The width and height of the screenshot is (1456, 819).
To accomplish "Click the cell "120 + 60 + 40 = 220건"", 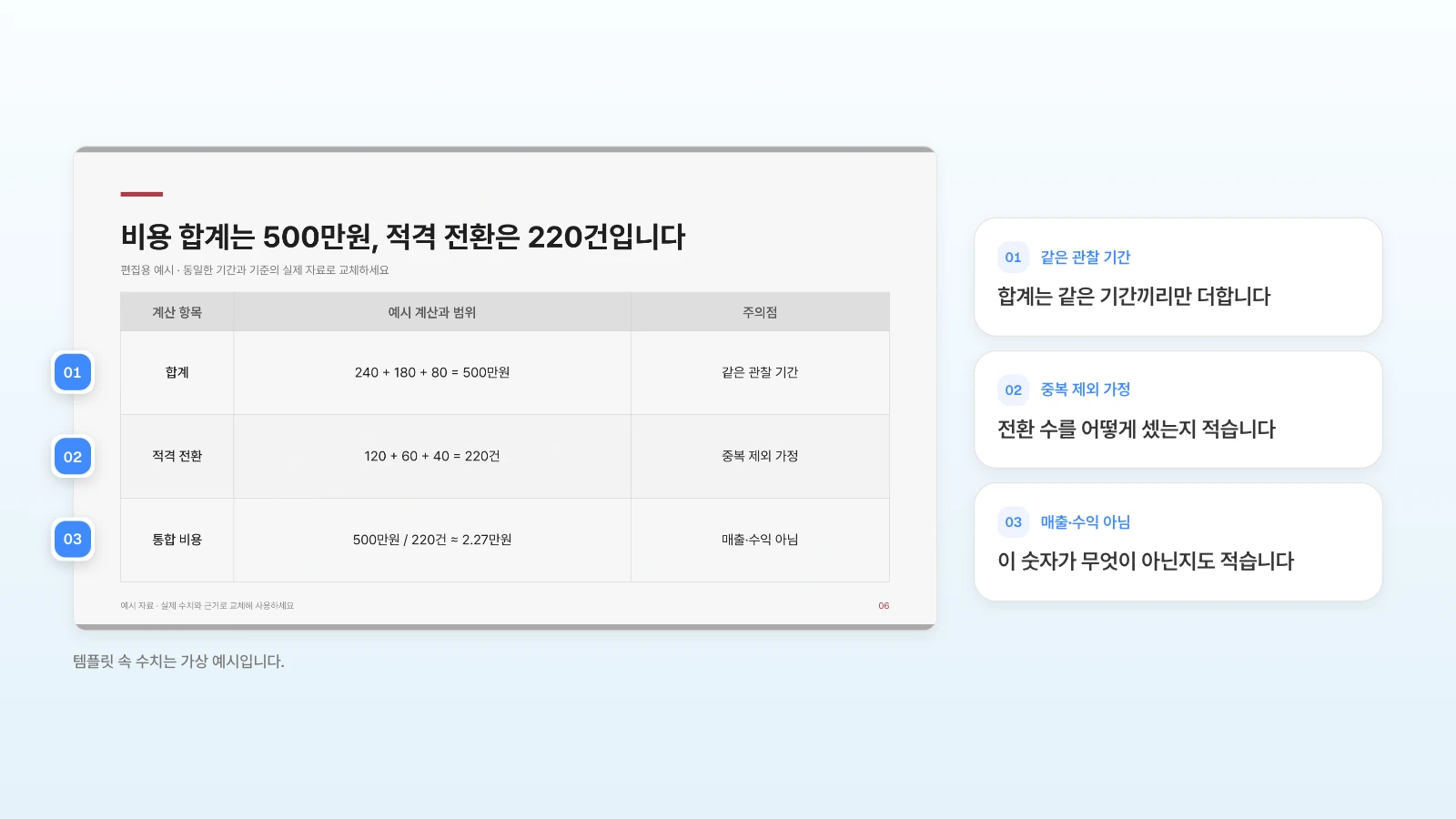I will point(432,457).
